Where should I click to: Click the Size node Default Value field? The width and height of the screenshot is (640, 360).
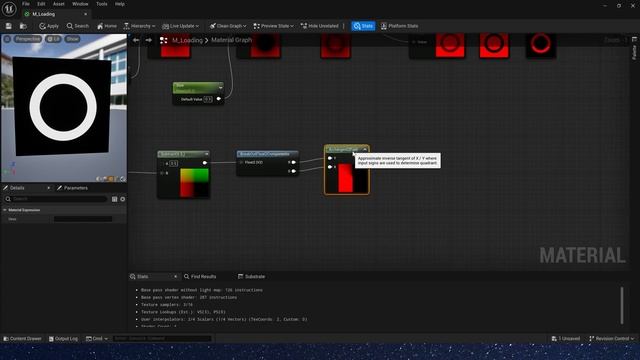pyautogui.click(x=208, y=99)
